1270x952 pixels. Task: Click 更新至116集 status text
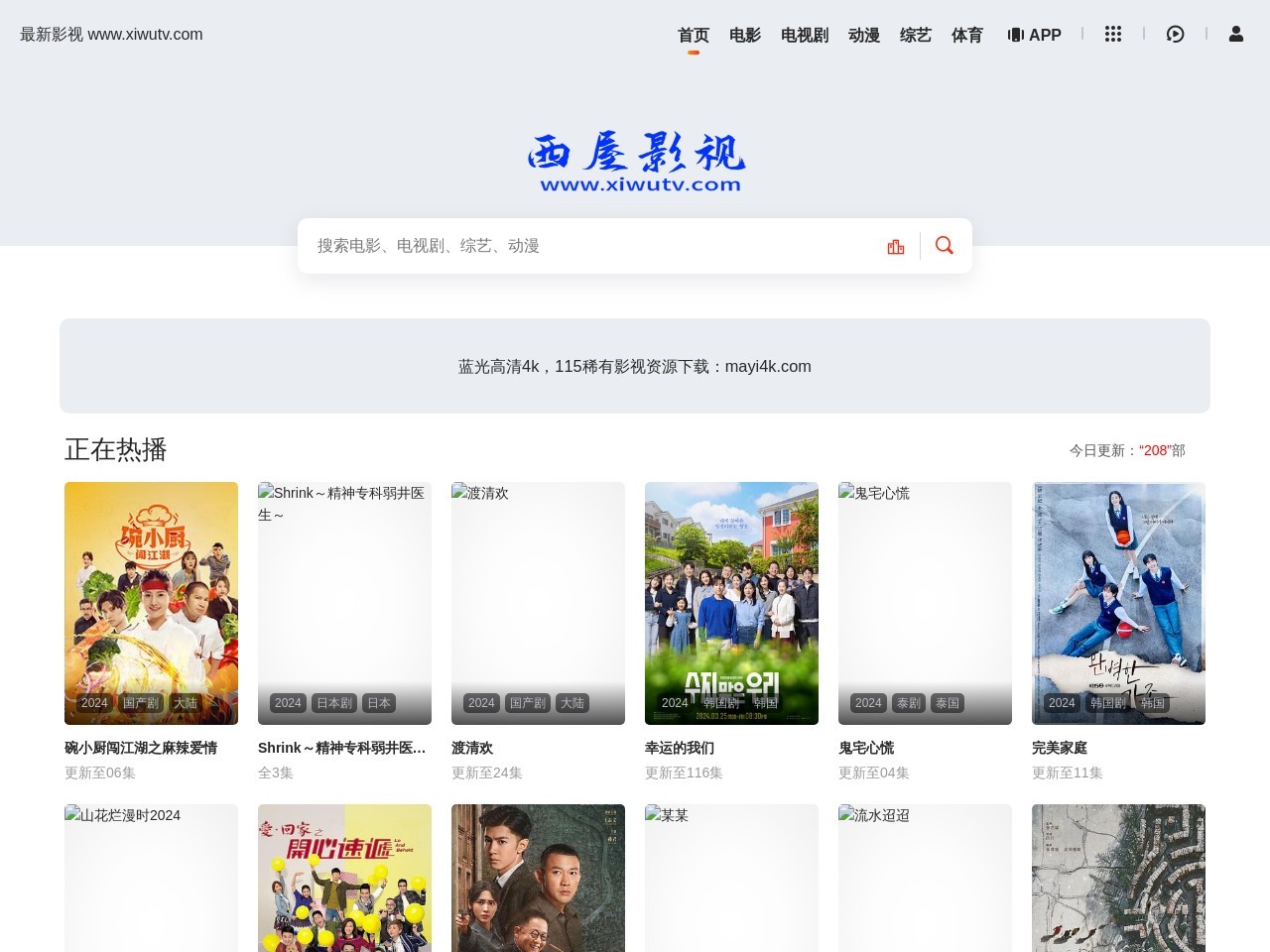click(x=684, y=773)
